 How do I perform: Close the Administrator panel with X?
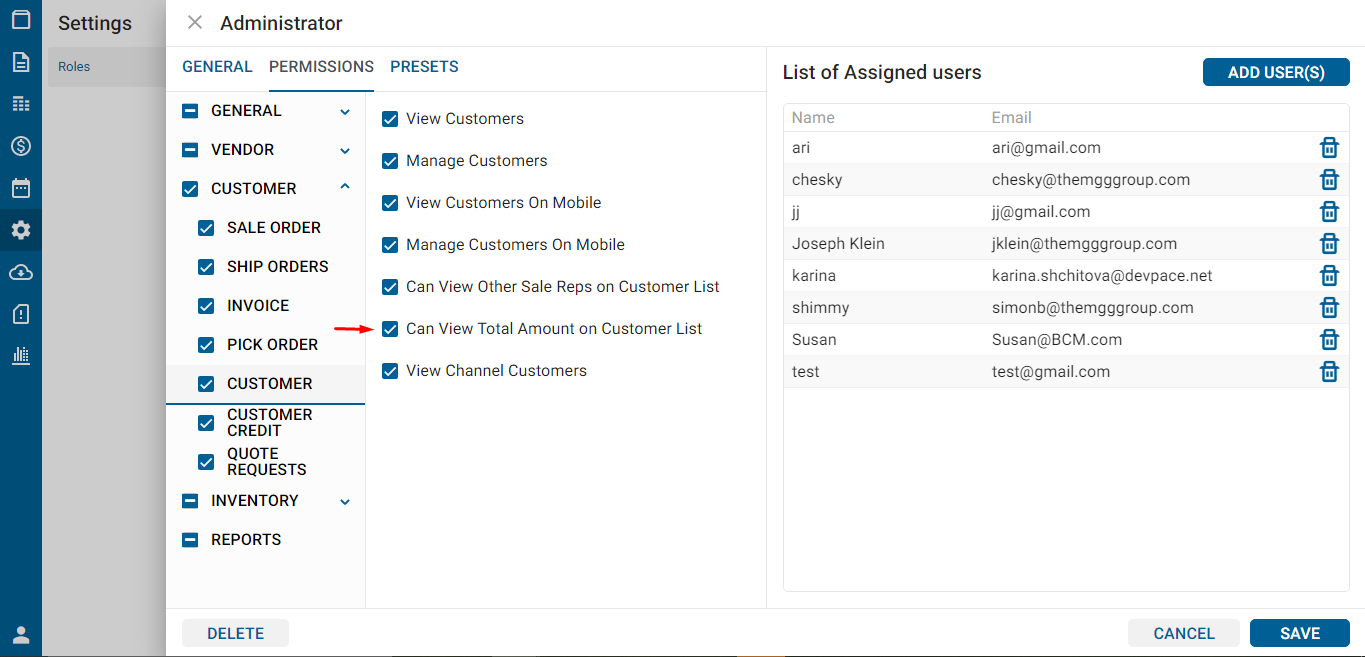point(195,23)
